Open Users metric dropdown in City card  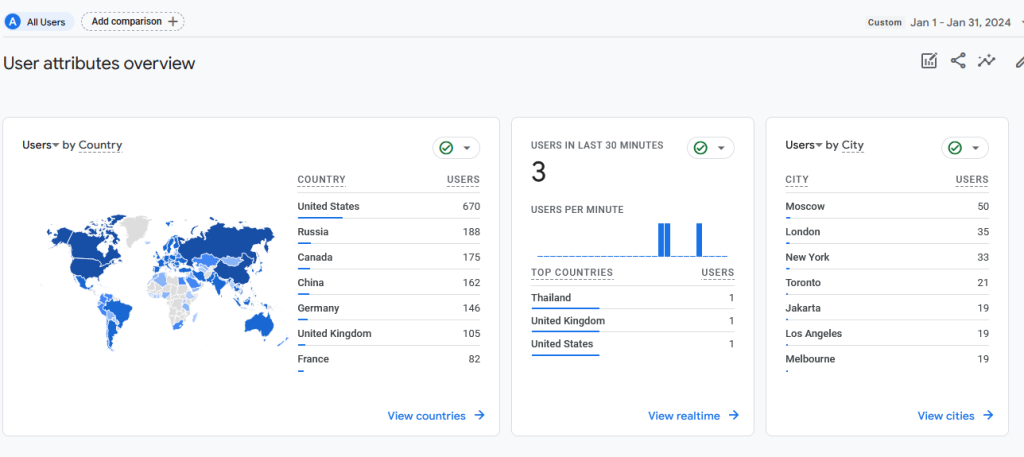804,146
